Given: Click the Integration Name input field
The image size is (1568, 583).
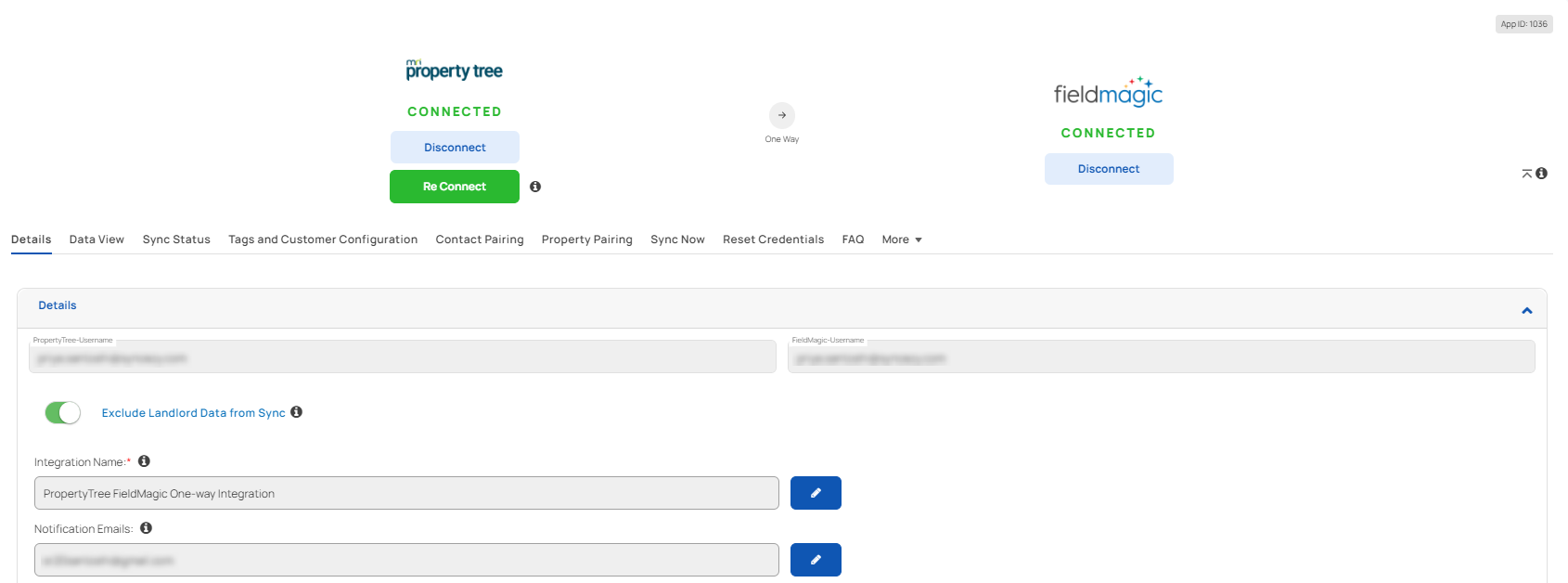Looking at the screenshot, I should [406, 493].
